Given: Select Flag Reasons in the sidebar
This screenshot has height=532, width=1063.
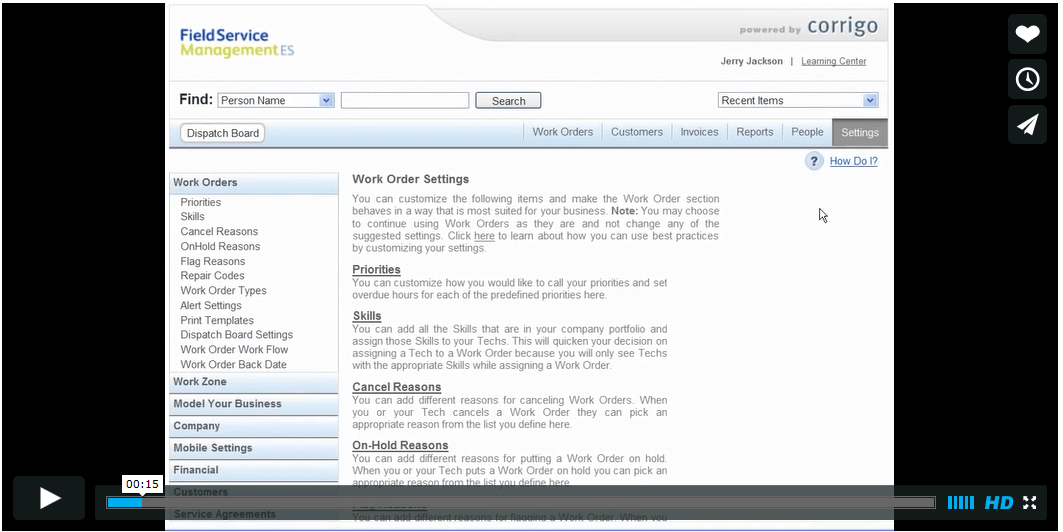Looking at the screenshot, I should tap(213, 261).
